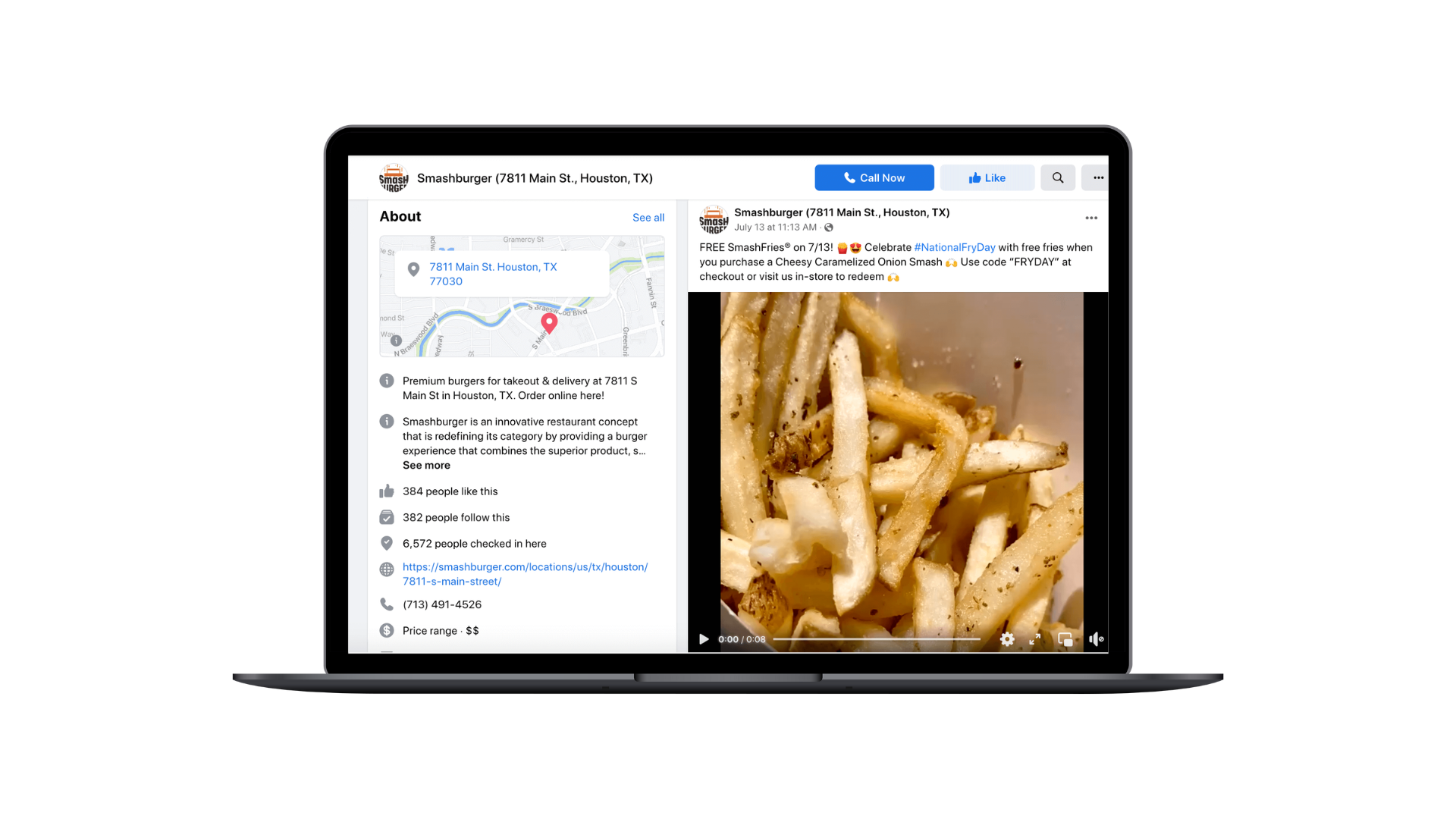Viewport: 1456px width, 819px height.
Task: Click the Fullscreen icon on the video
Action: pyautogui.click(x=1035, y=638)
